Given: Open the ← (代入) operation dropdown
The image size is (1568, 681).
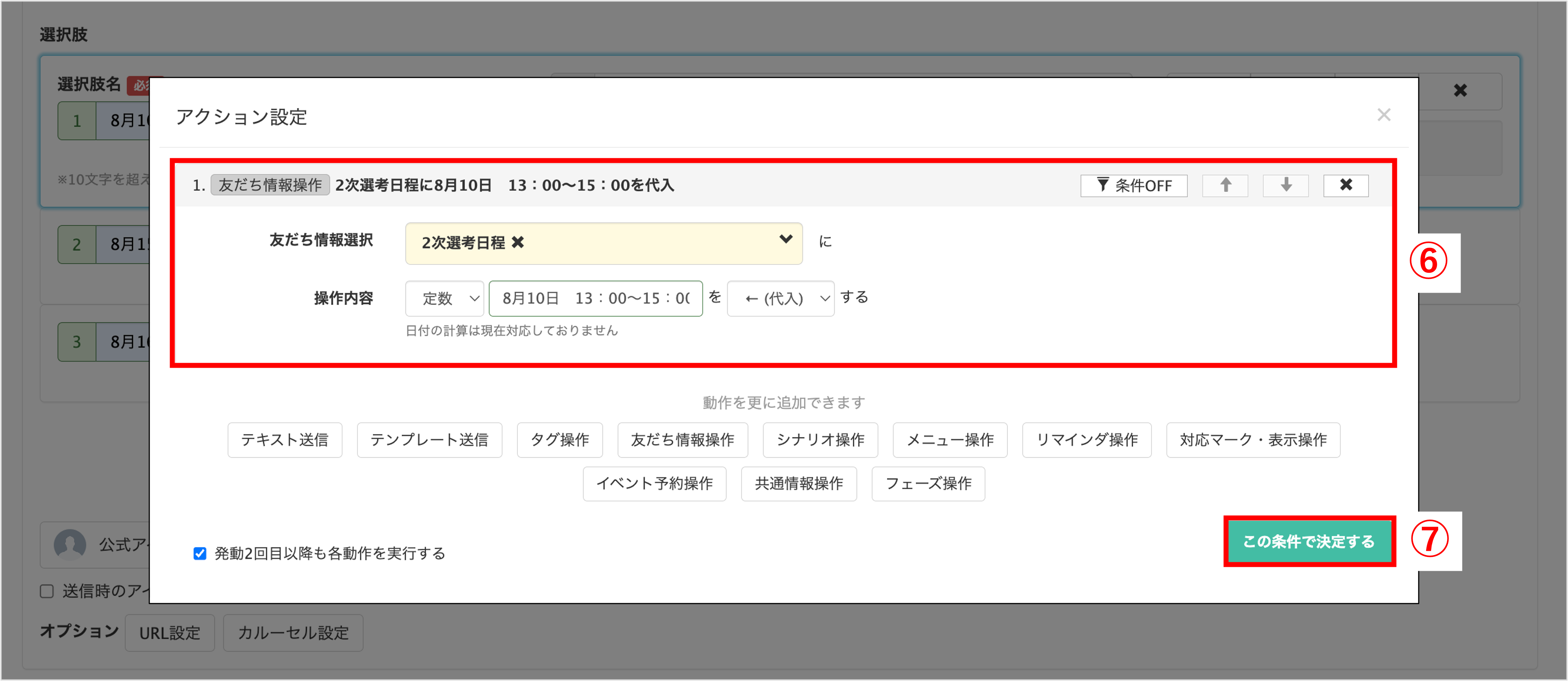Looking at the screenshot, I should pyautogui.click(x=780, y=298).
